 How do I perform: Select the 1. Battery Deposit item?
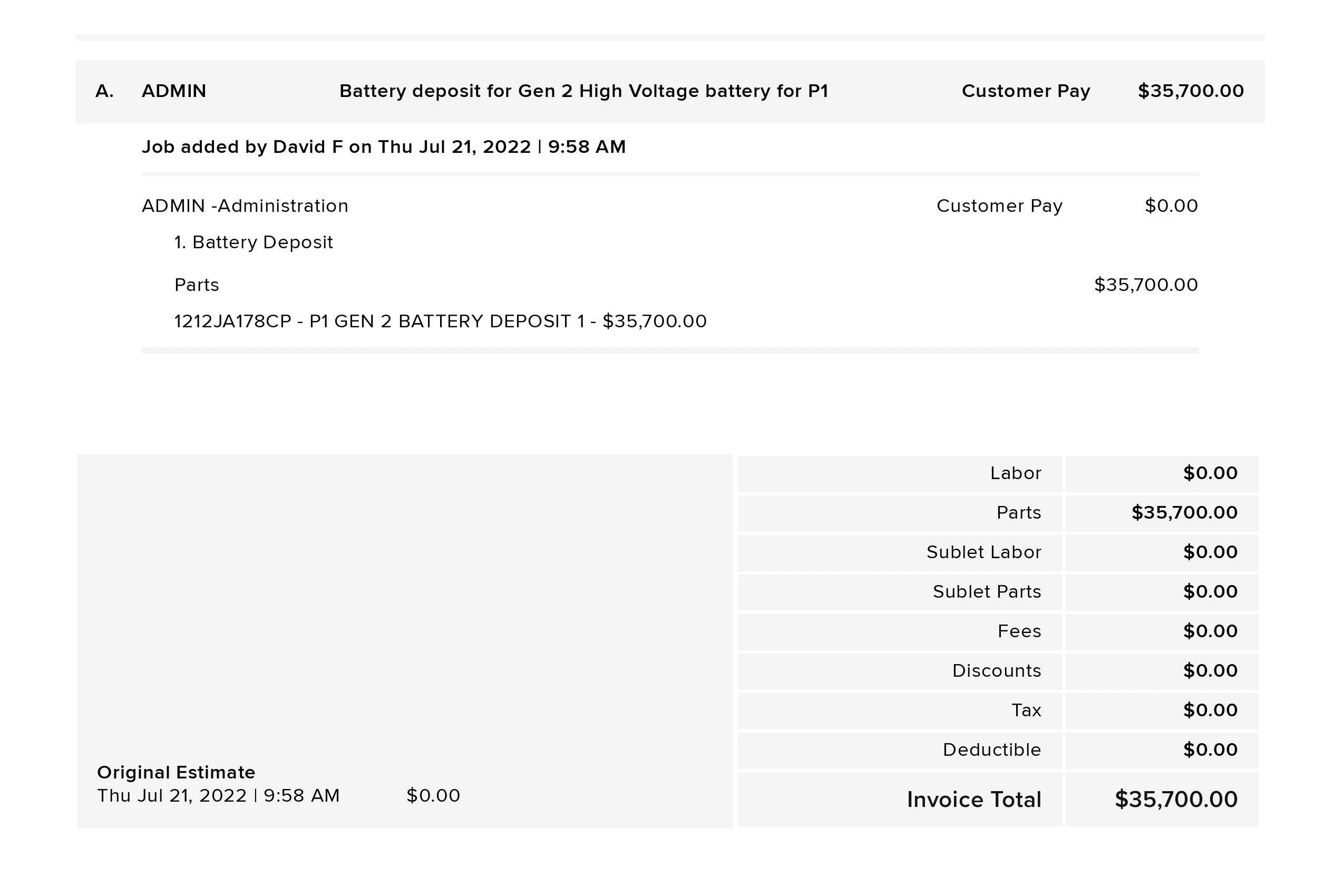pos(254,242)
